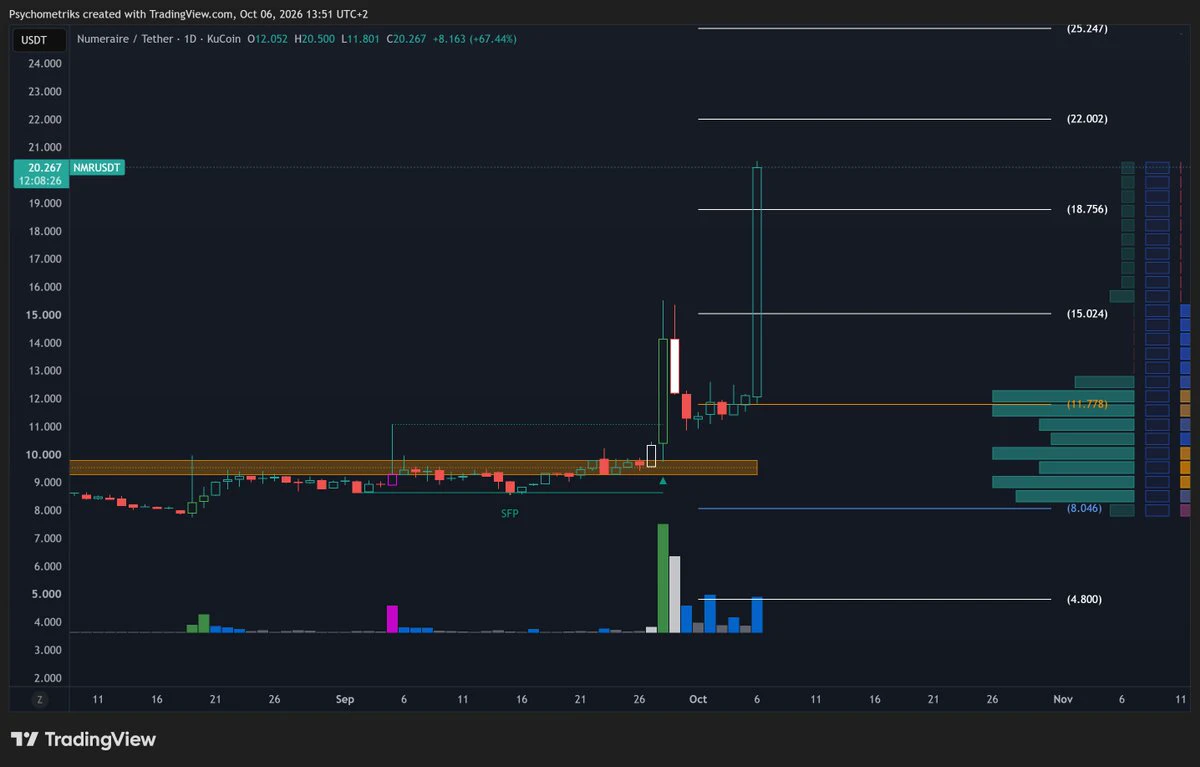Click the 12:08:26 candle countdown timer

[41, 181]
